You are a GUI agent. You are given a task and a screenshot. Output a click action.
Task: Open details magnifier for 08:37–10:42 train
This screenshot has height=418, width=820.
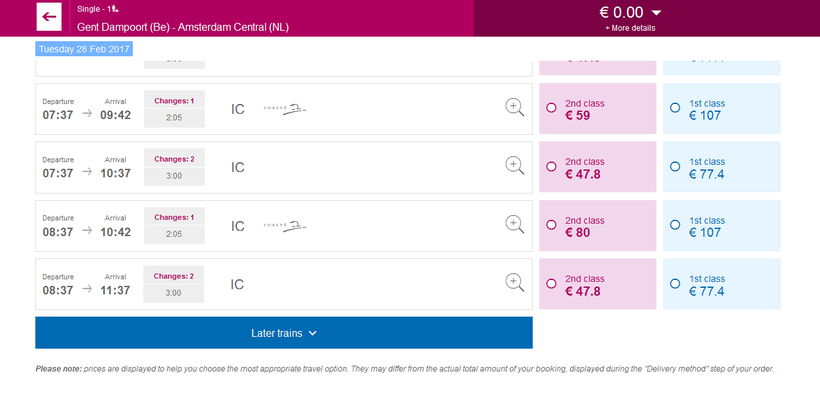(515, 225)
